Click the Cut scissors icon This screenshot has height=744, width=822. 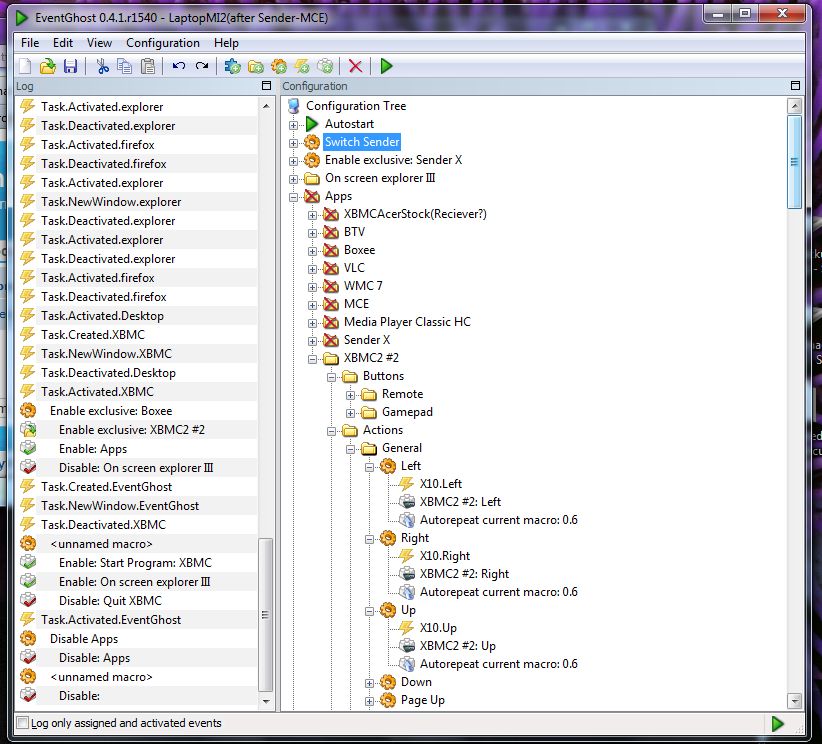tap(102, 66)
